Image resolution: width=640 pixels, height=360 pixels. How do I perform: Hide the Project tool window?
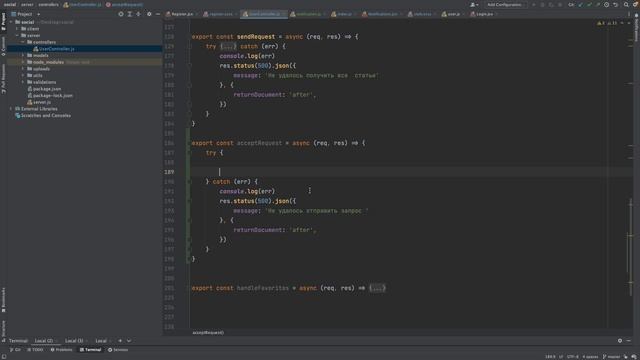point(158,14)
